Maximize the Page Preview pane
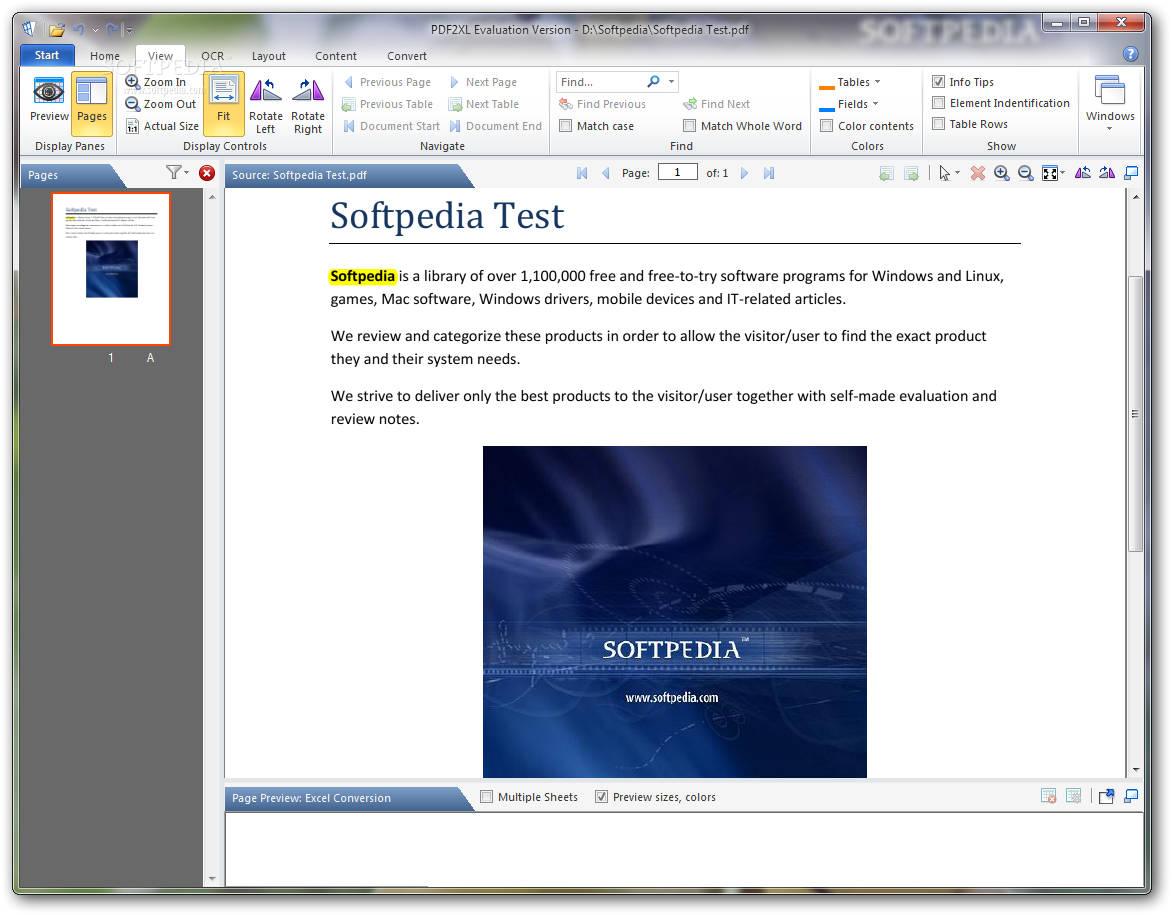 (x=1132, y=796)
